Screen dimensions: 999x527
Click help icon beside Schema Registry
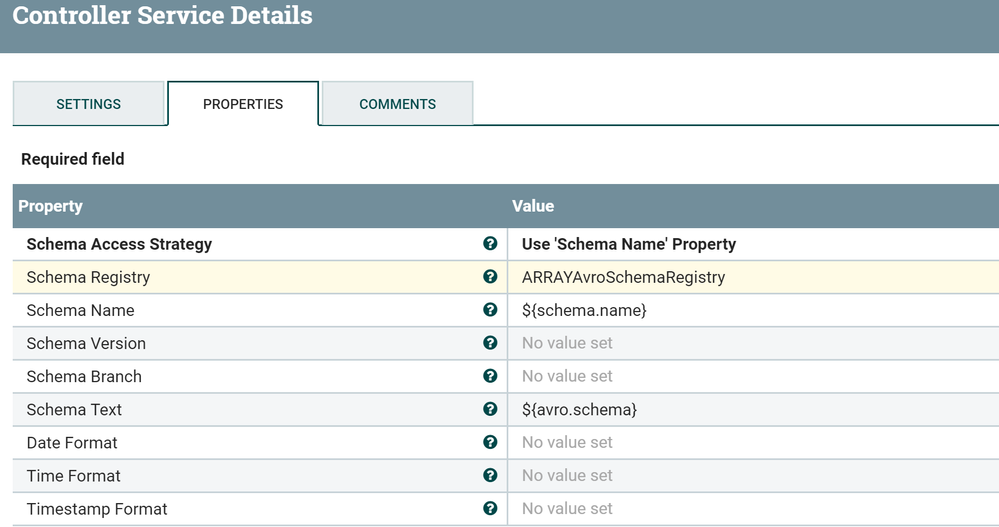(x=490, y=277)
